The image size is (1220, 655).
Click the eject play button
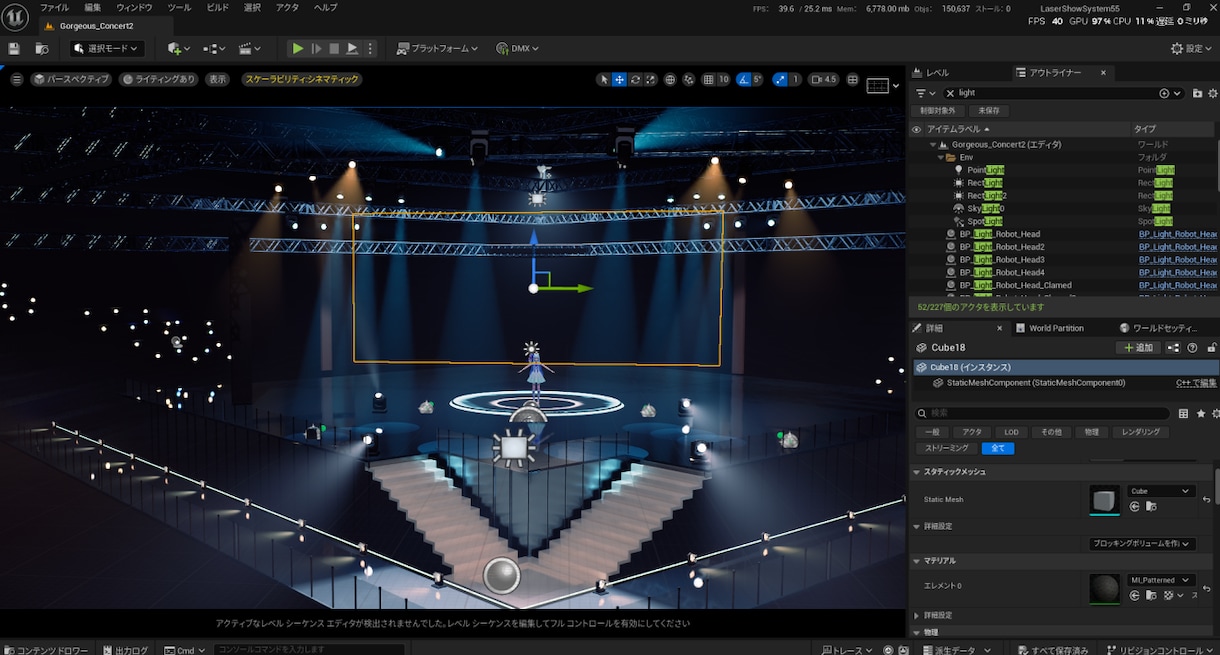coord(352,48)
